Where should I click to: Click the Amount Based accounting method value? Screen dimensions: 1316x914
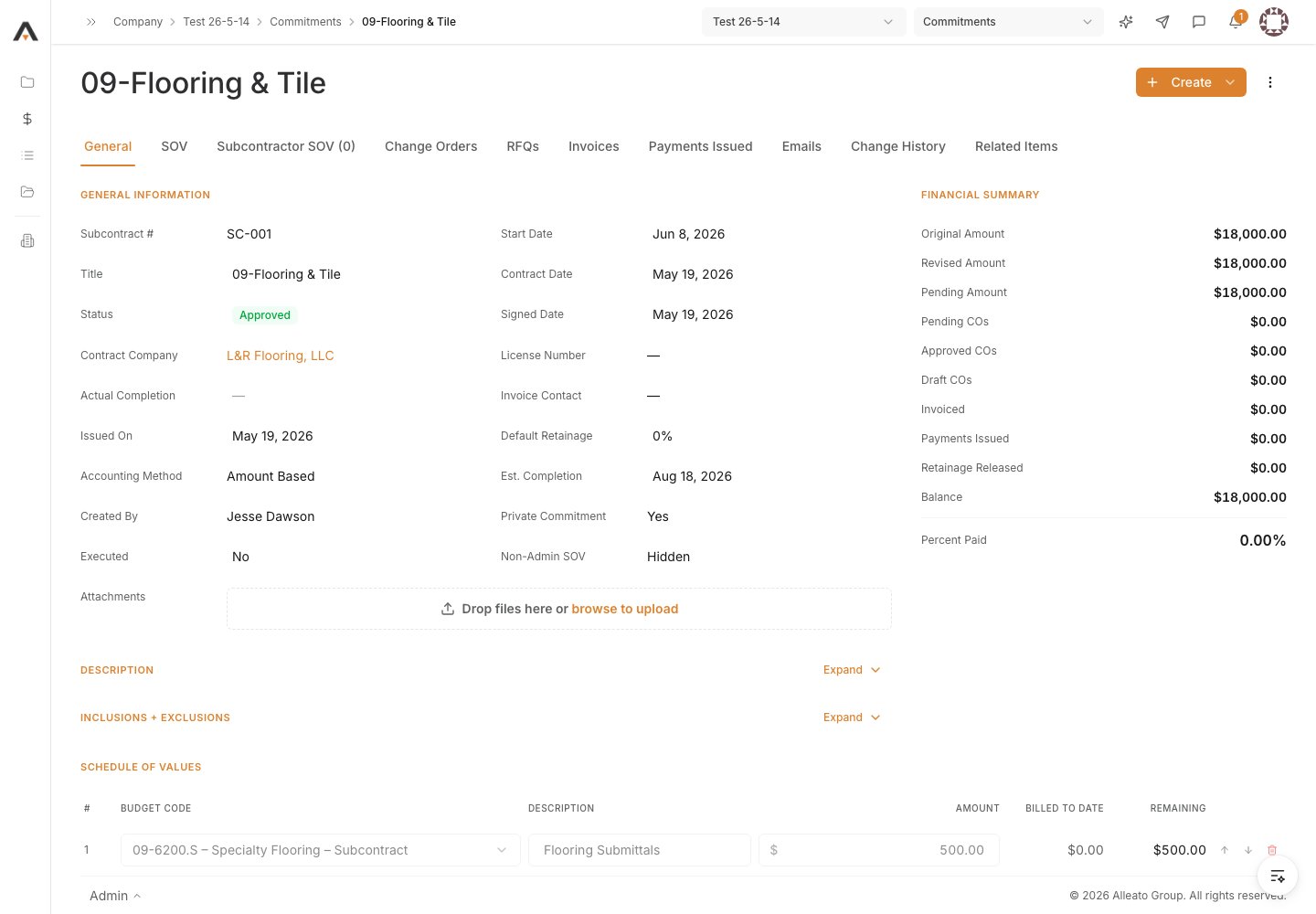pos(271,476)
